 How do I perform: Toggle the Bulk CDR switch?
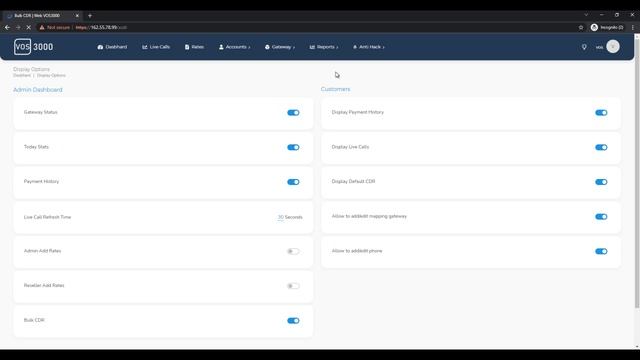coord(293,321)
